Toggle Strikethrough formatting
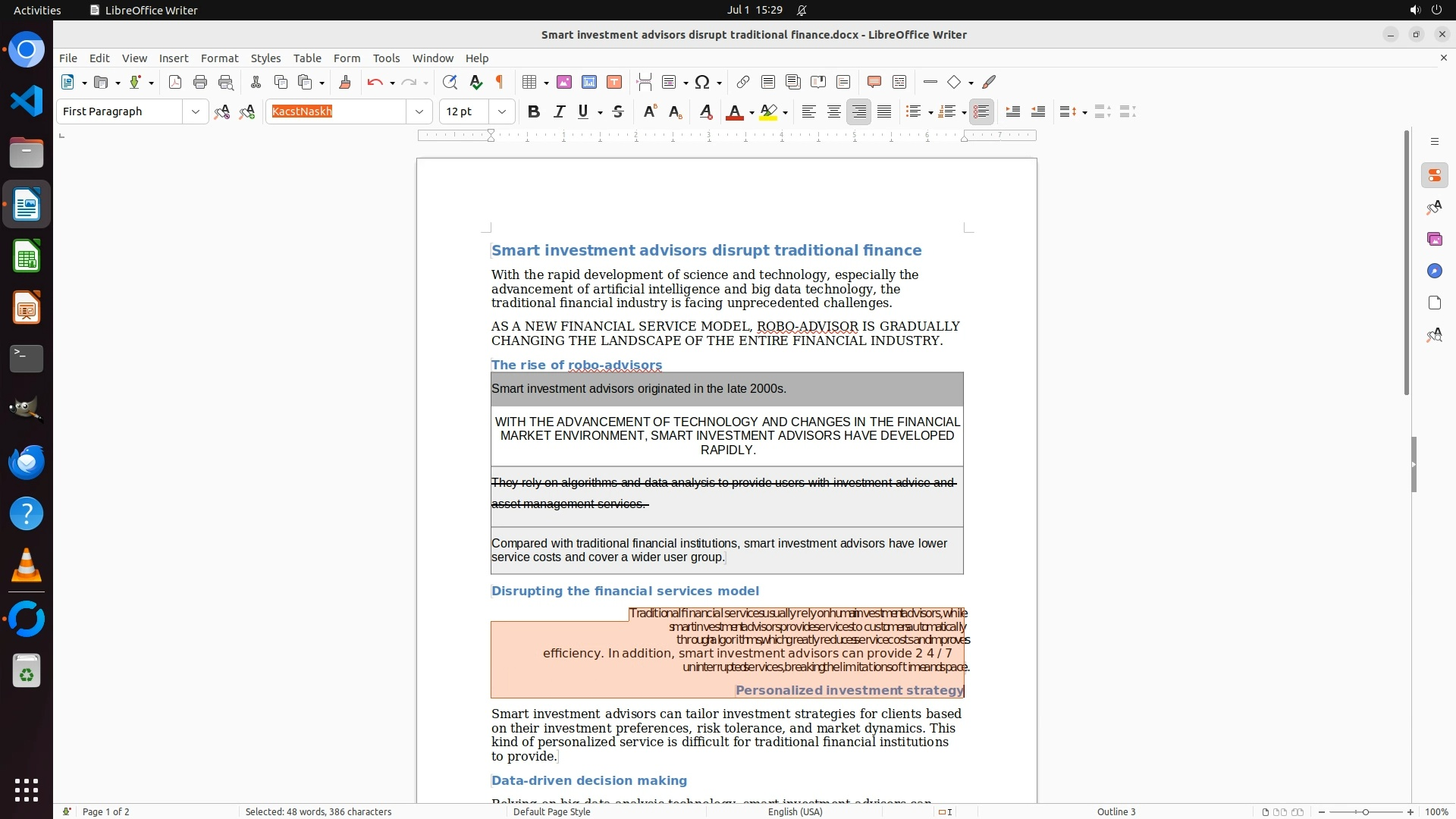This screenshot has height=819, width=1456. tap(618, 112)
